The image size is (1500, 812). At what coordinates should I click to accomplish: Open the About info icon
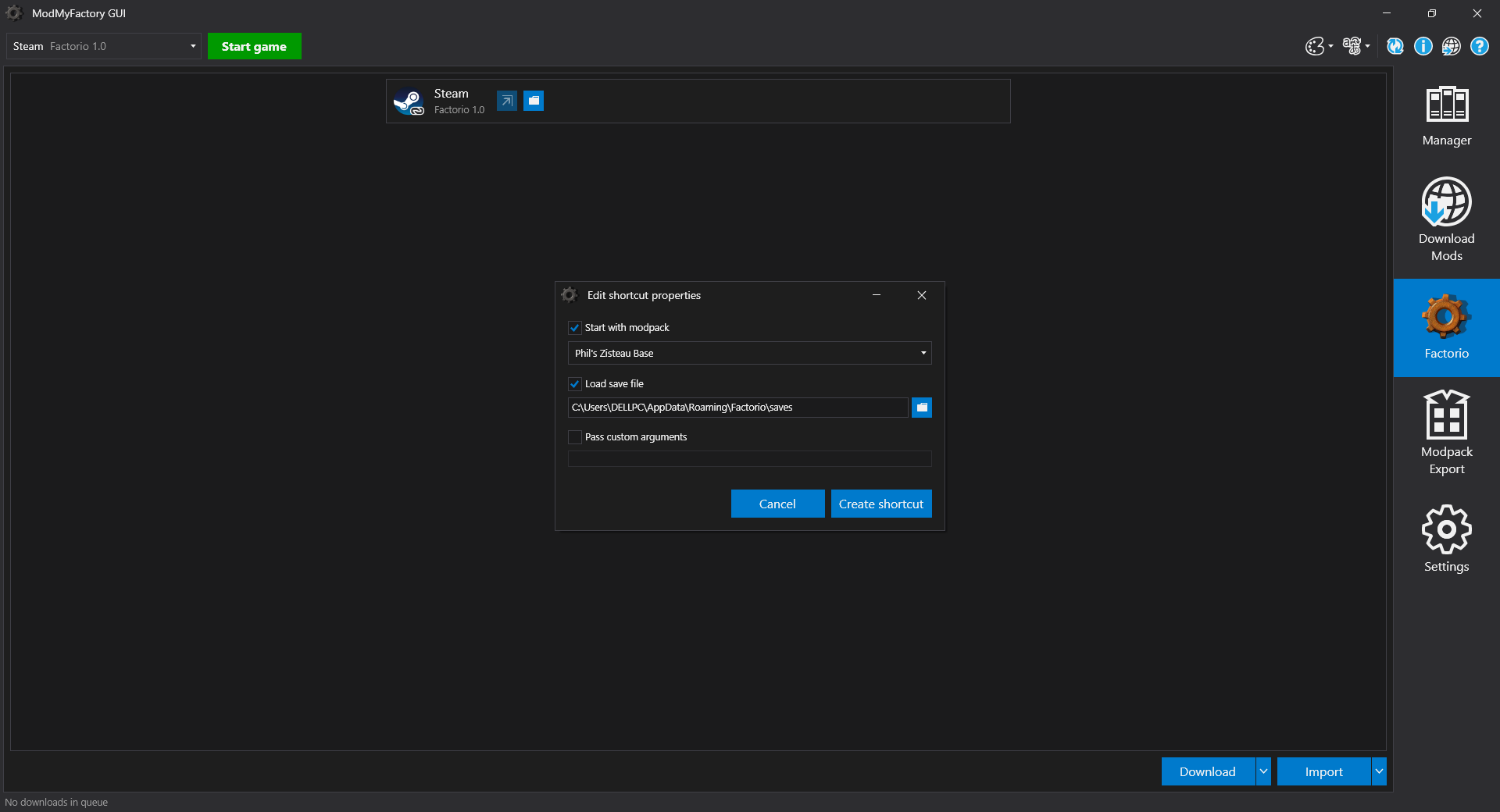(1423, 46)
